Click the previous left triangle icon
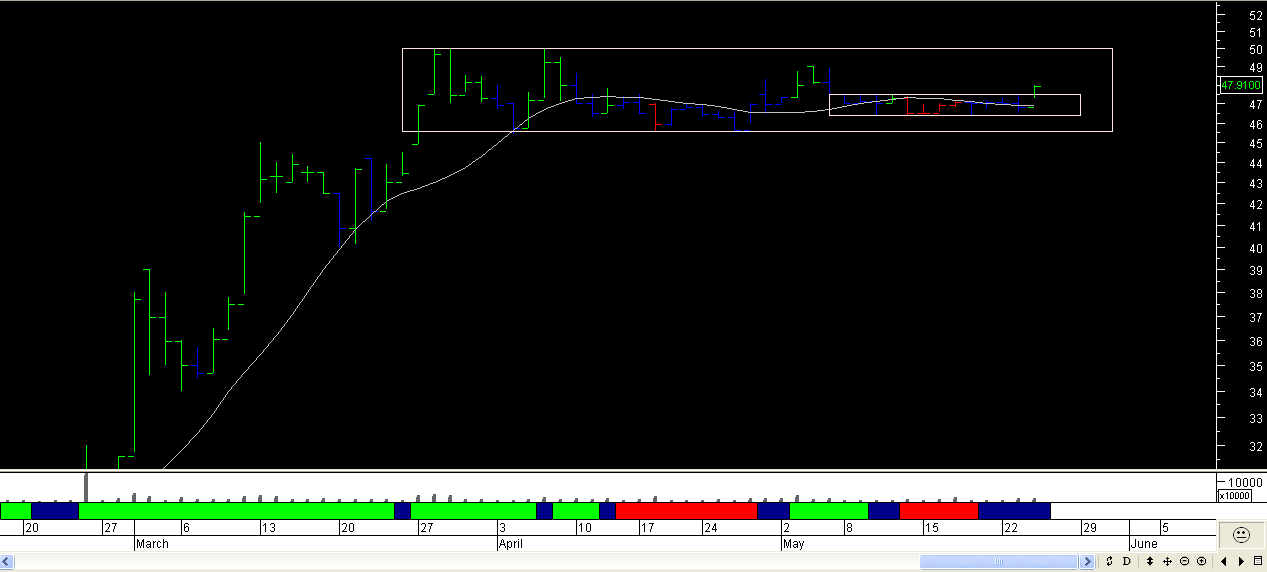This screenshot has height=572, width=1267. click(x=1225, y=561)
